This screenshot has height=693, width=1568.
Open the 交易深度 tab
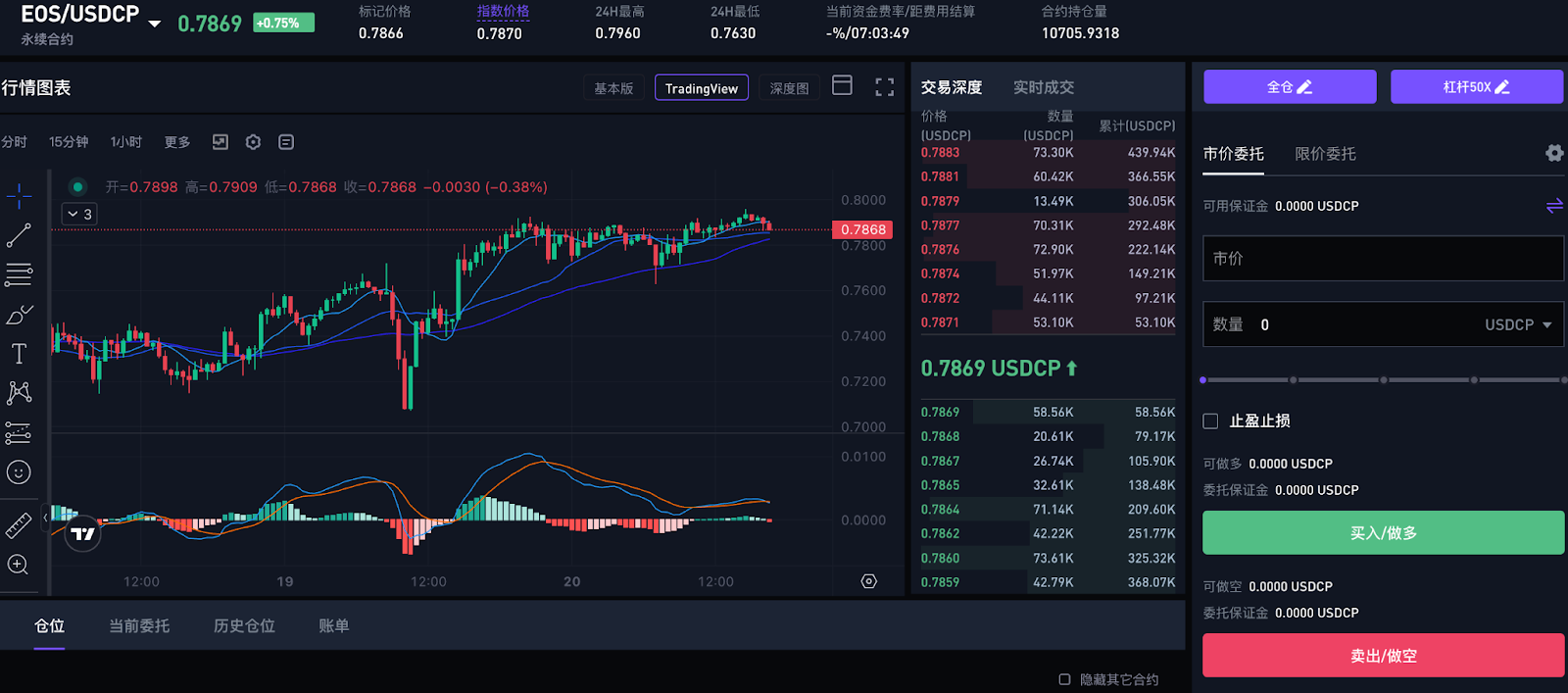pyautogui.click(x=952, y=87)
